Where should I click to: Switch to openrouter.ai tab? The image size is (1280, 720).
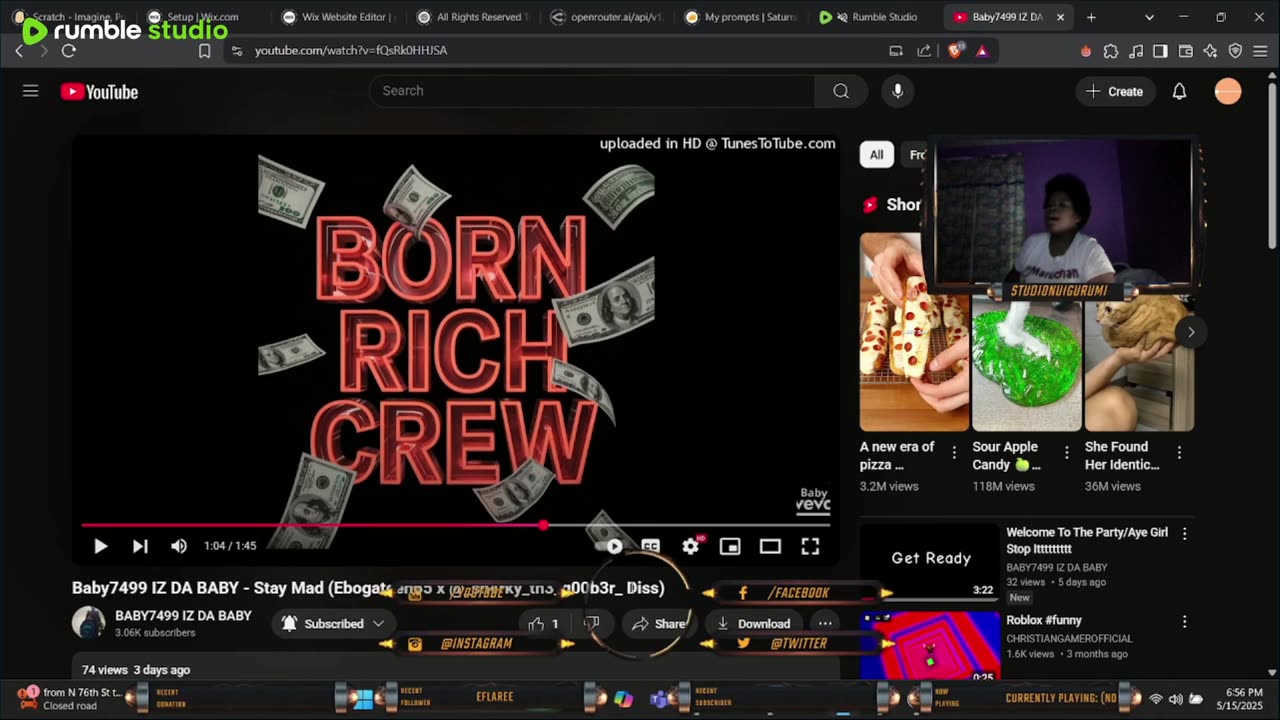609,17
